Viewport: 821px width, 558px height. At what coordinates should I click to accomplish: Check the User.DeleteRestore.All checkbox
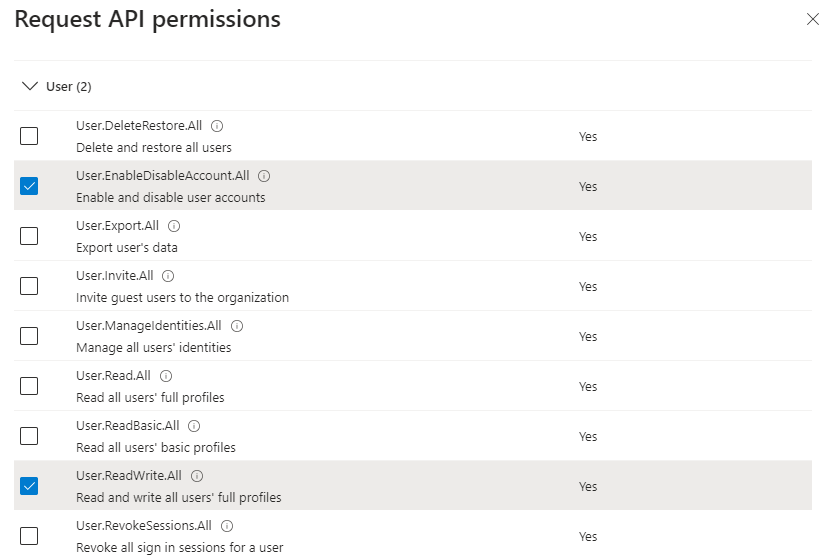pyautogui.click(x=29, y=136)
